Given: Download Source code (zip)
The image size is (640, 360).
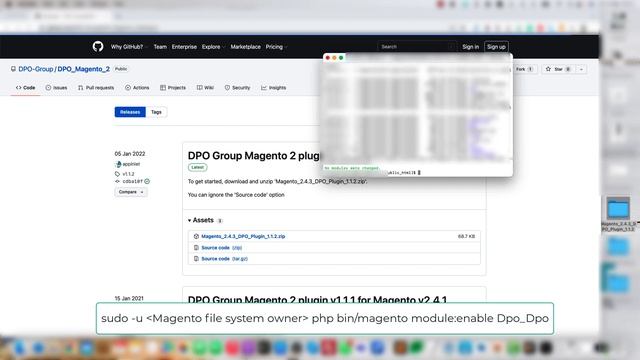Looking at the screenshot, I should (x=221, y=248).
